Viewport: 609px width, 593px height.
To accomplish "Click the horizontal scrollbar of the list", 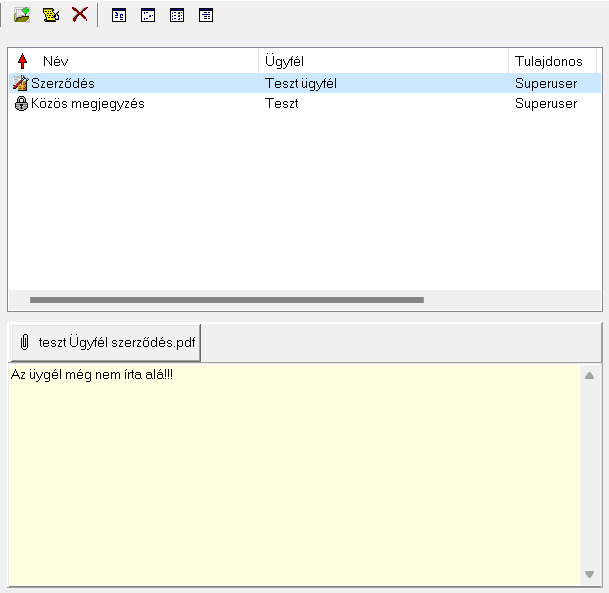I will [227, 300].
